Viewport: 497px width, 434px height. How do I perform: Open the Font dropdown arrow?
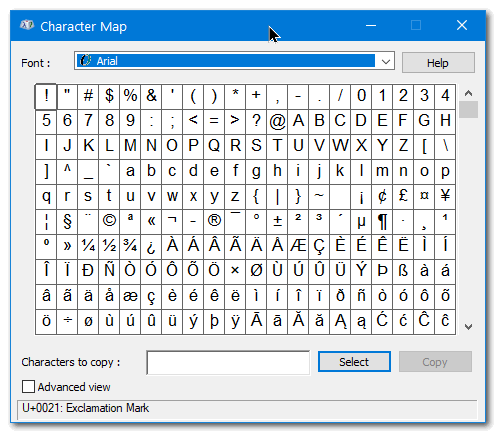point(386,61)
